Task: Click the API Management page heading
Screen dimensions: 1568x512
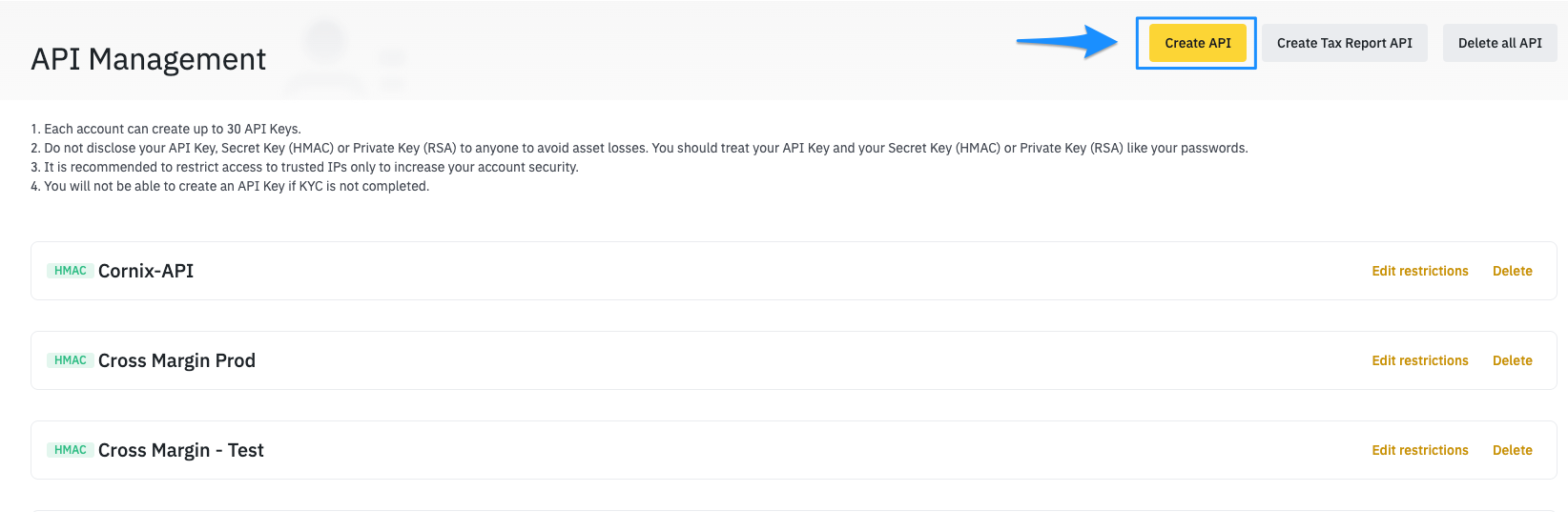Action: click(x=149, y=59)
